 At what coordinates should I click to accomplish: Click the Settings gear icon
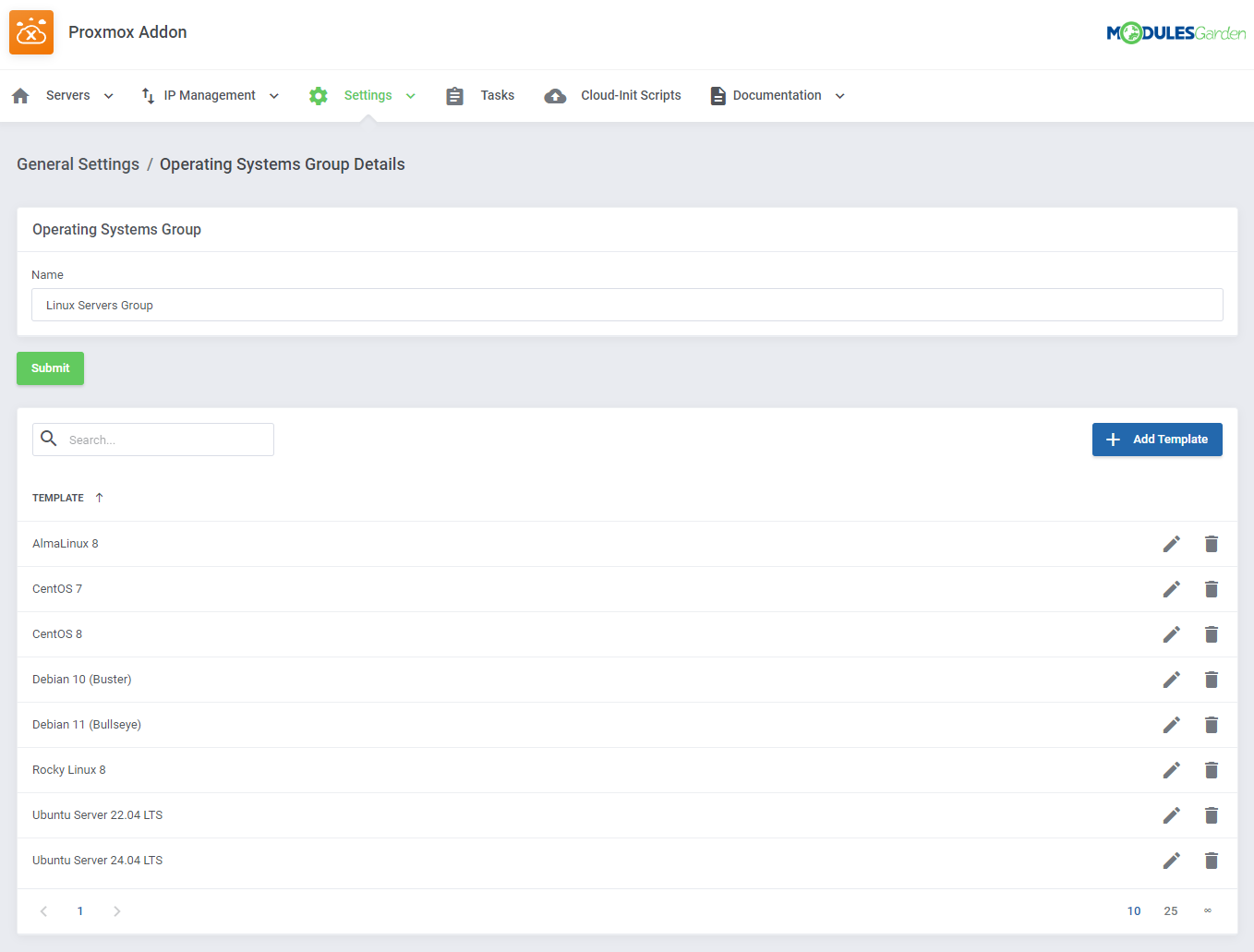point(319,96)
